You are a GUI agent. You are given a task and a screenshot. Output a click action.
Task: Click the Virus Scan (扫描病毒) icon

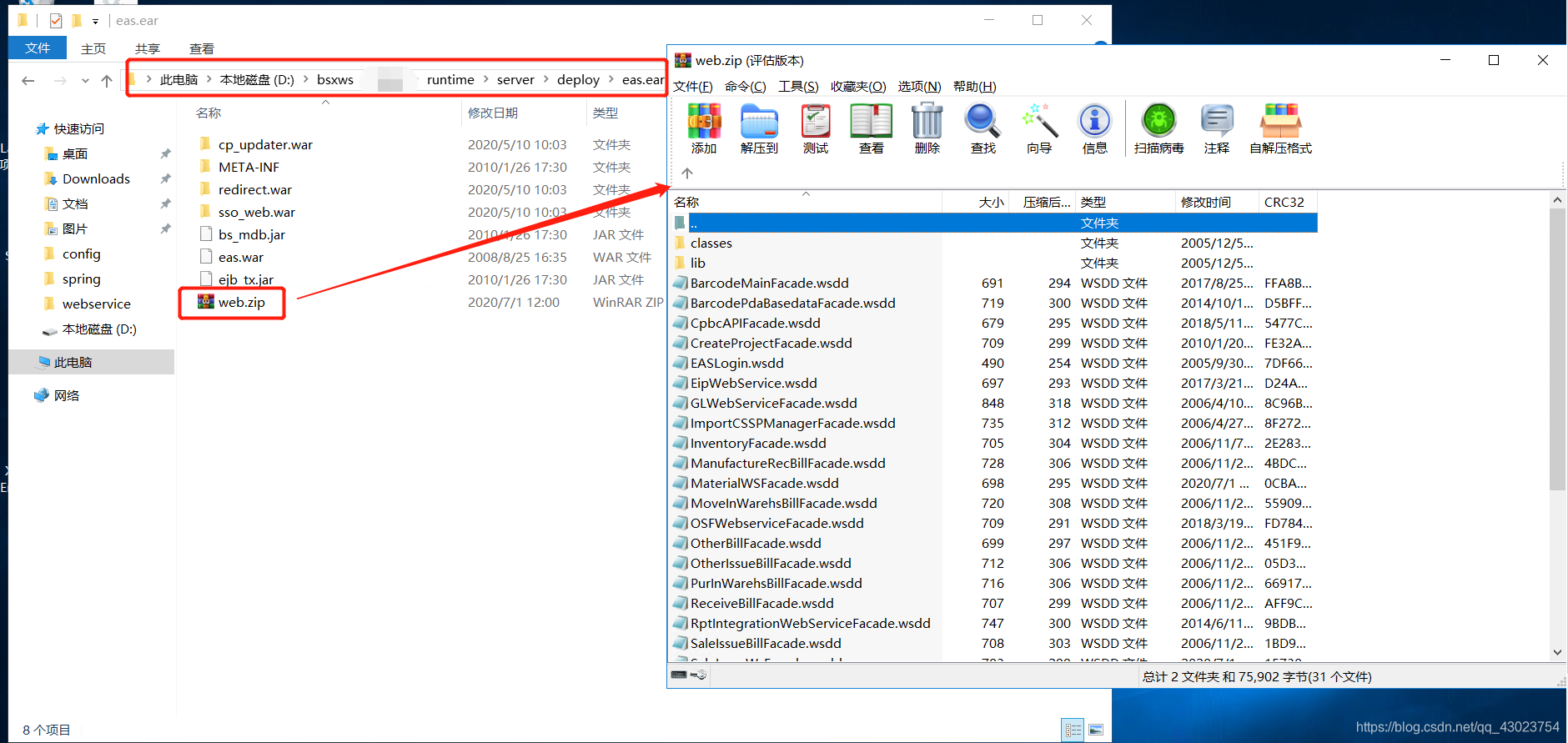point(1159,128)
